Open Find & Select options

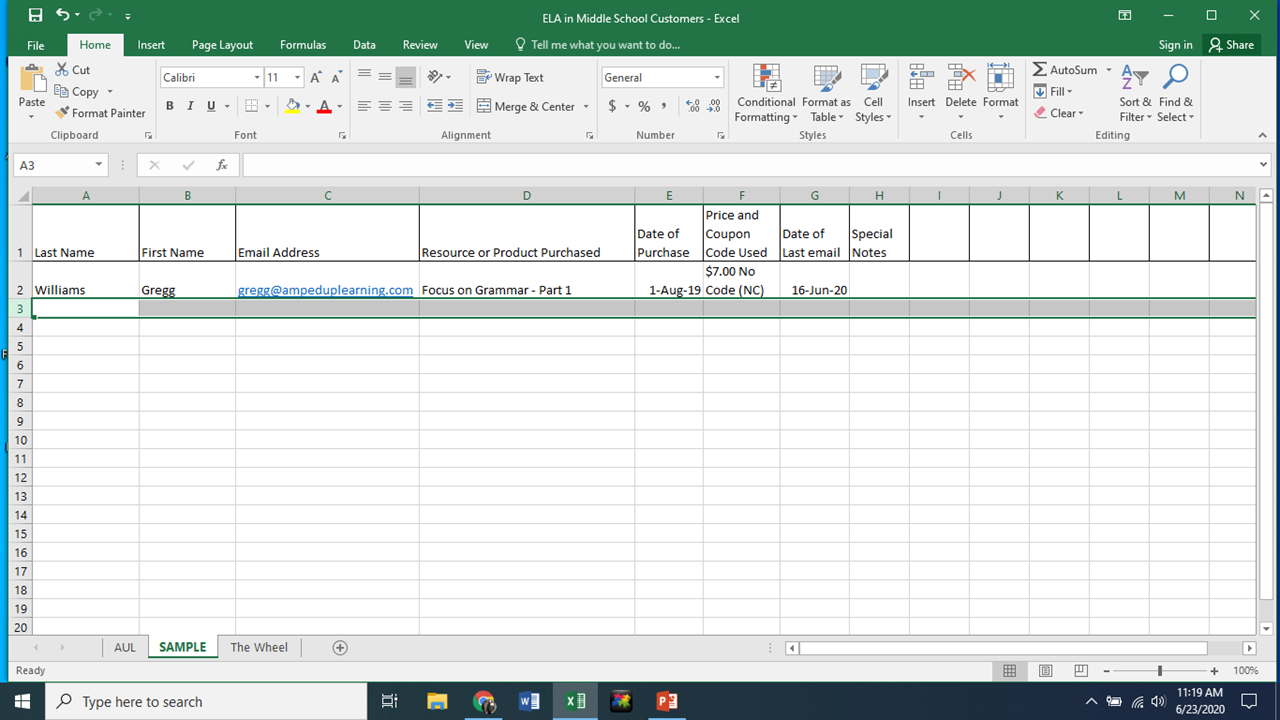(1176, 93)
